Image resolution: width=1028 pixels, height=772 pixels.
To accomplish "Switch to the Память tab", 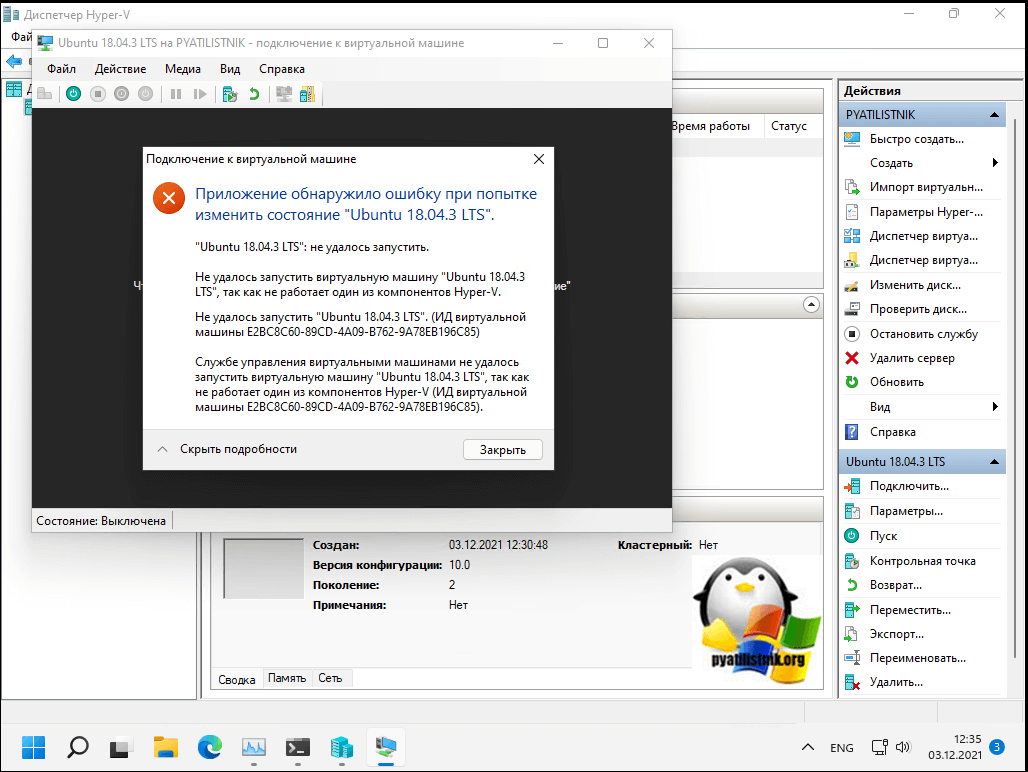I will pos(287,678).
